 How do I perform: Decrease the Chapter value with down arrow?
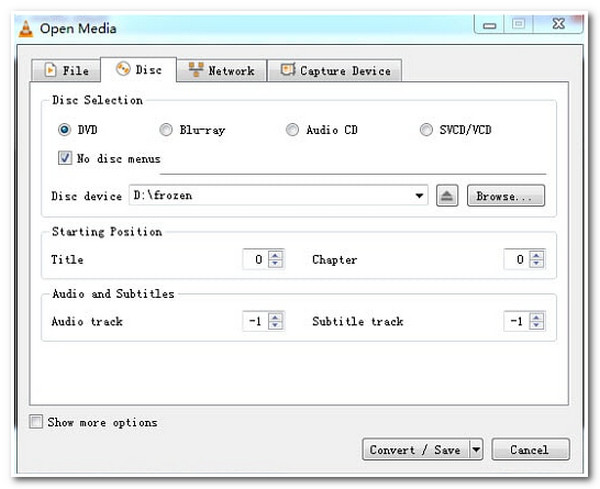(536, 264)
